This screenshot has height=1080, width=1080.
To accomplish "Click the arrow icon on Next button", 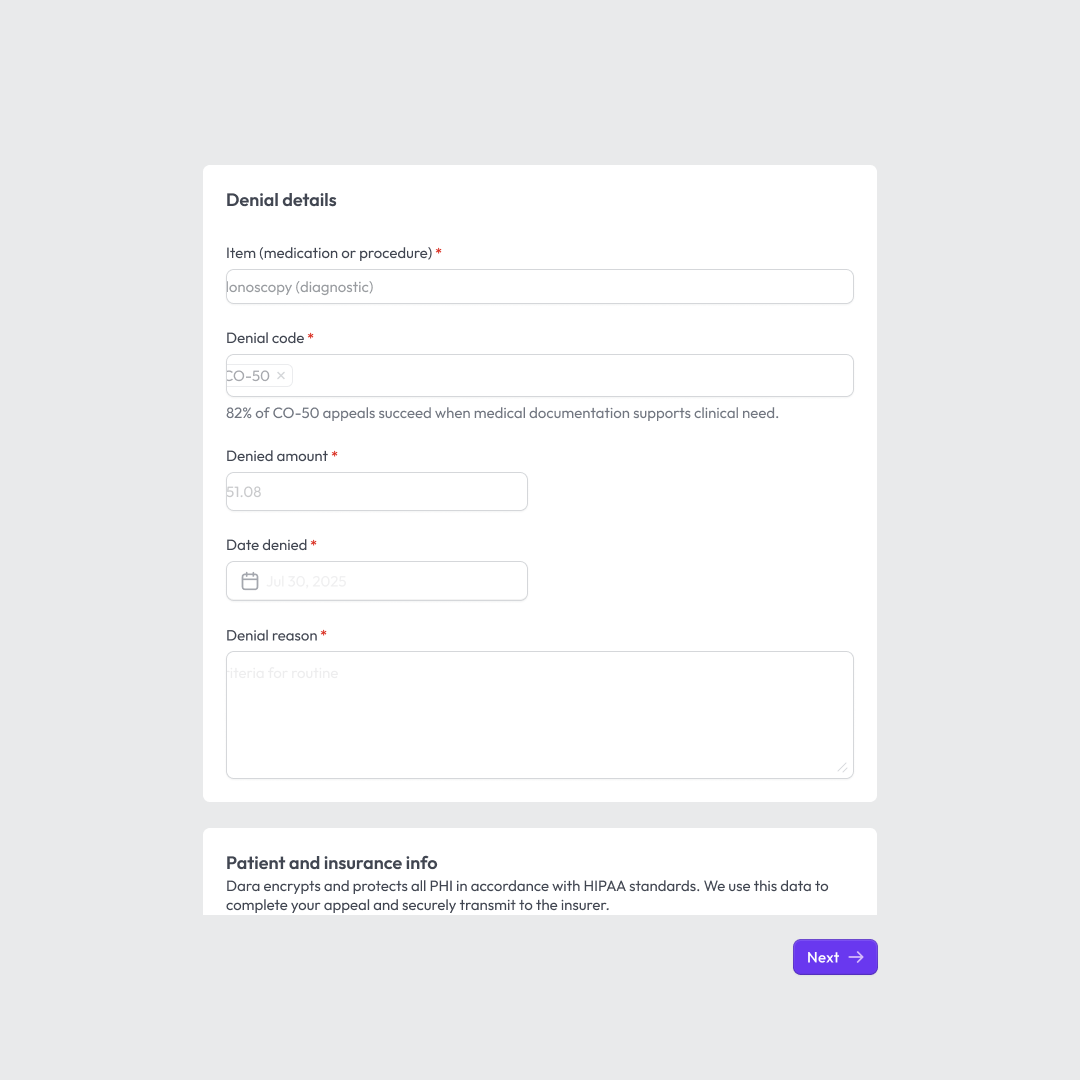I will tap(856, 957).
